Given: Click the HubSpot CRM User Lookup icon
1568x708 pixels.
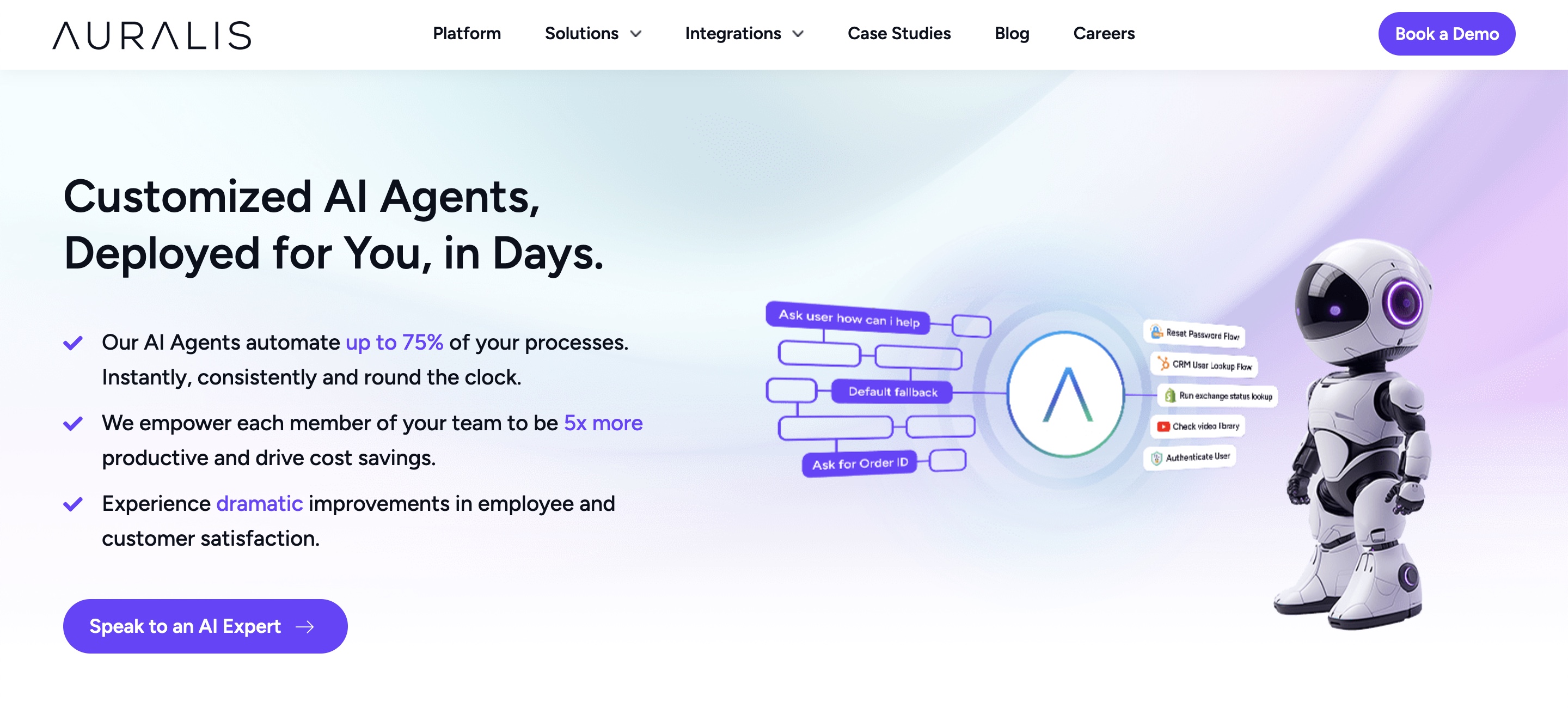Looking at the screenshot, I should (x=1163, y=363).
